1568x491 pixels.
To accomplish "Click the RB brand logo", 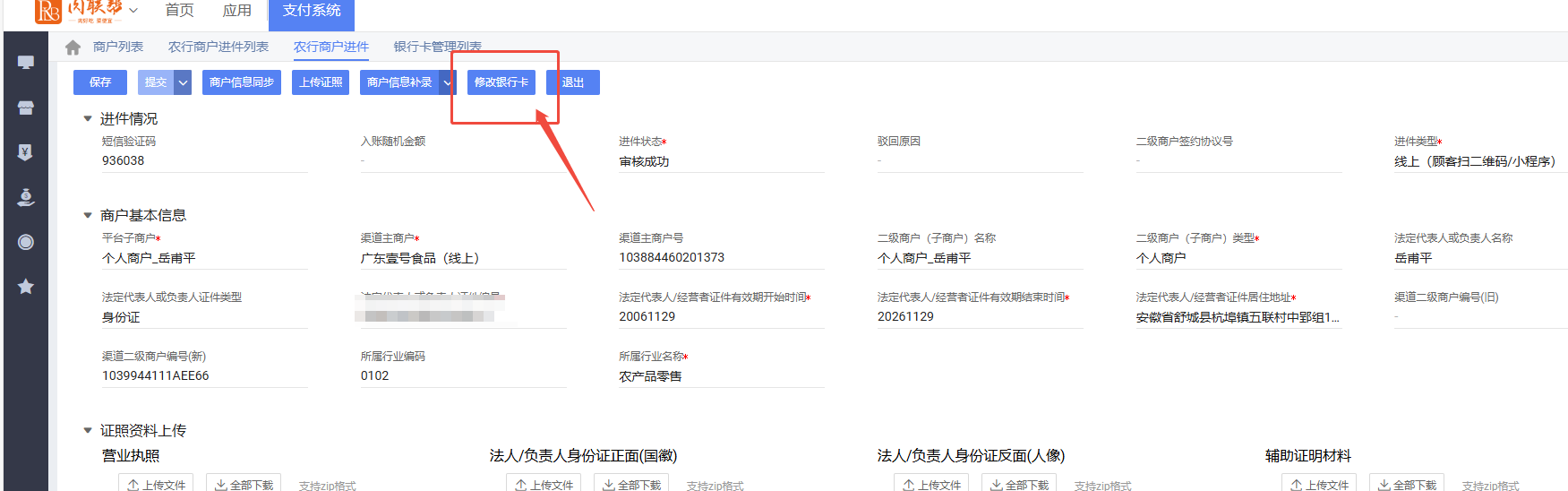I will (x=48, y=11).
